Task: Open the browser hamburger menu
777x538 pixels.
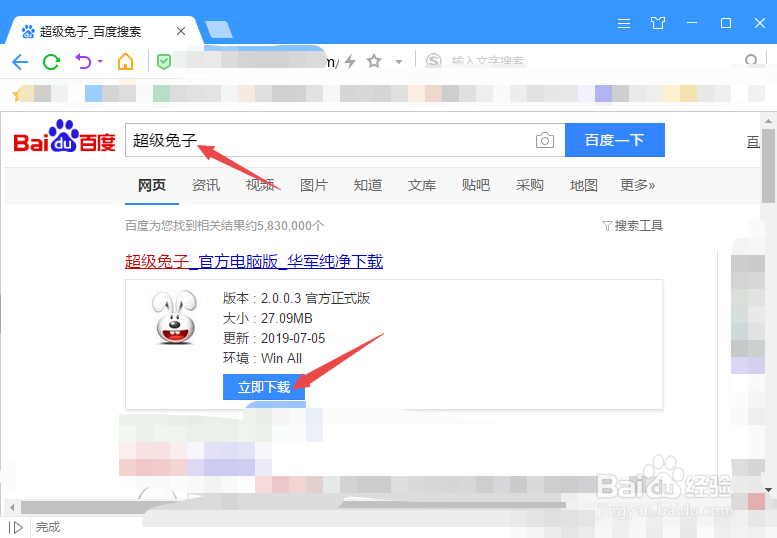Action: [x=624, y=23]
